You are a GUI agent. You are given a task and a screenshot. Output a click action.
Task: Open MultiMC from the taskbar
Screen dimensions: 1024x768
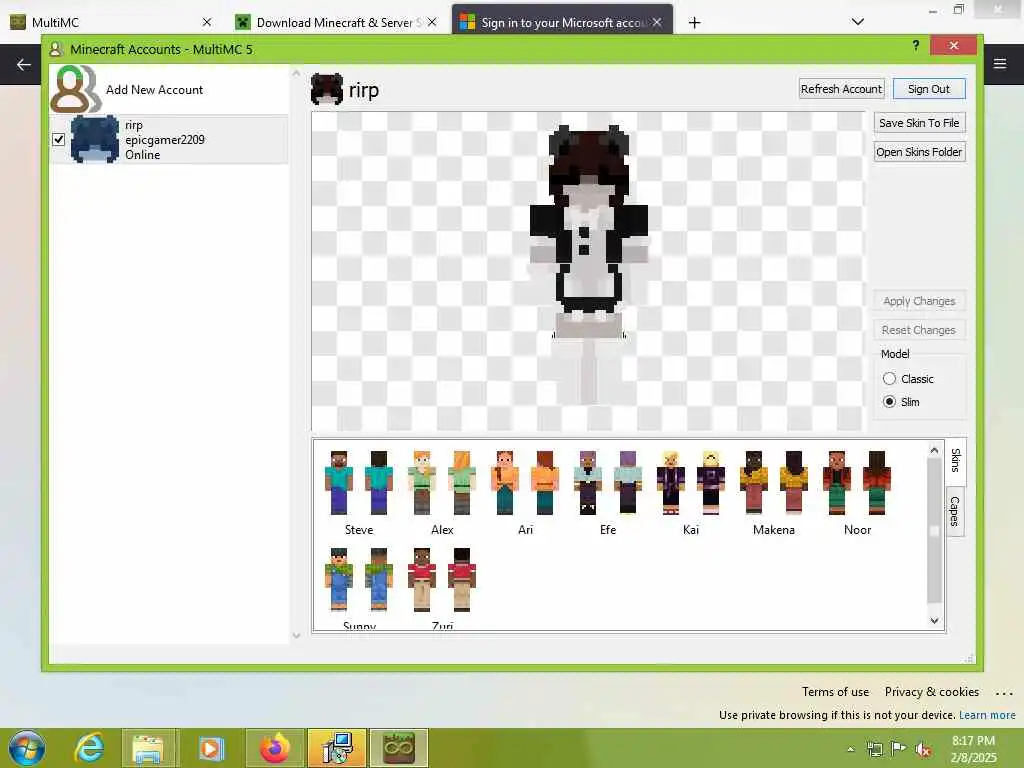[399, 748]
